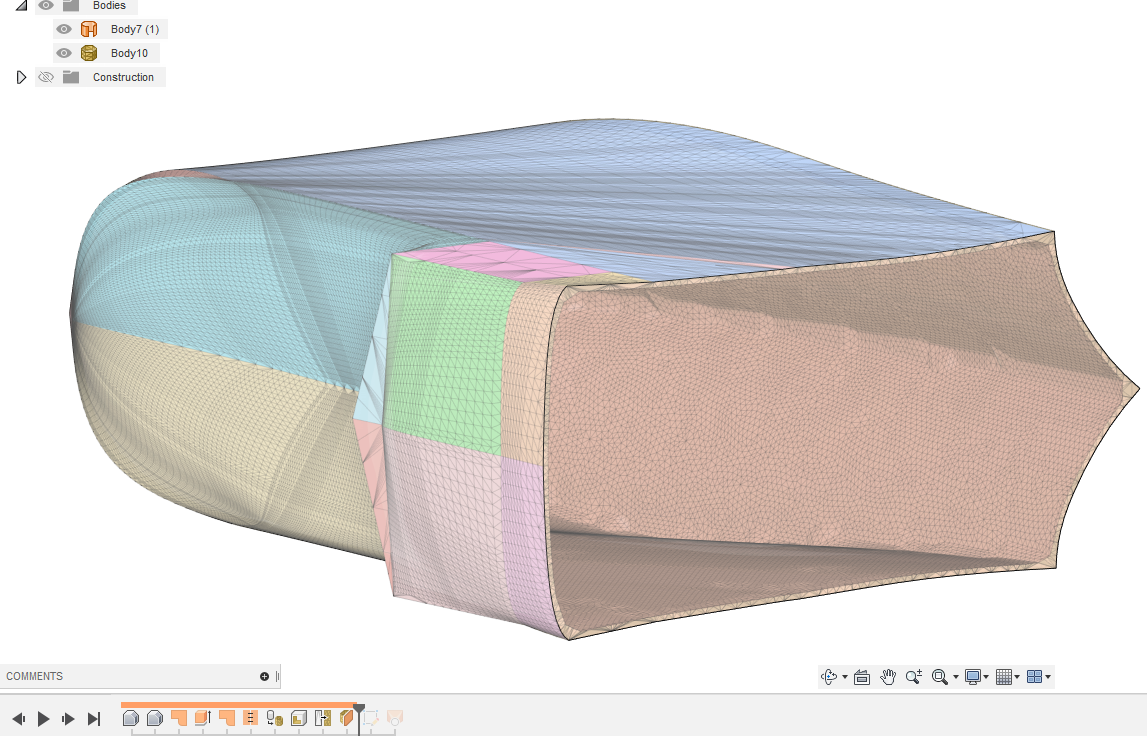Image resolution: width=1147 pixels, height=736 pixels.
Task: Collapse the Bodies folder in the browser
Action: (x=21, y=5)
